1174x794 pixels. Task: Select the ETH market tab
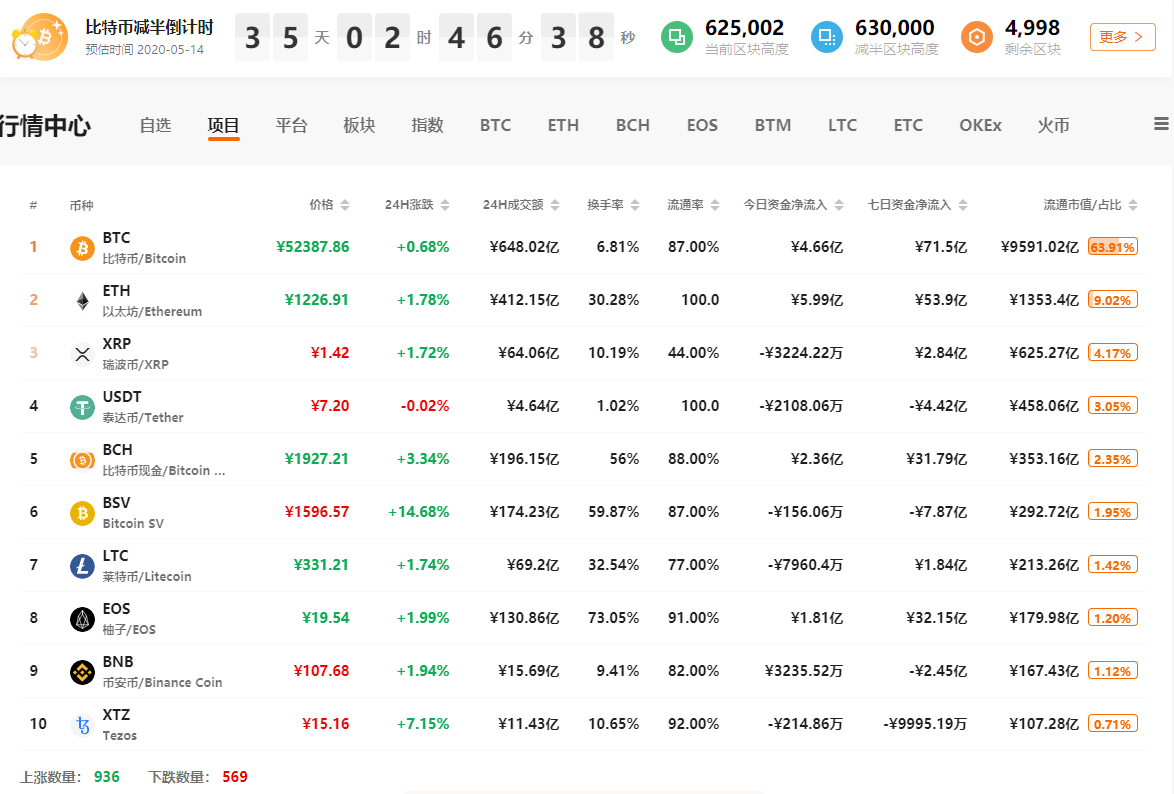(x=563, y=125)
